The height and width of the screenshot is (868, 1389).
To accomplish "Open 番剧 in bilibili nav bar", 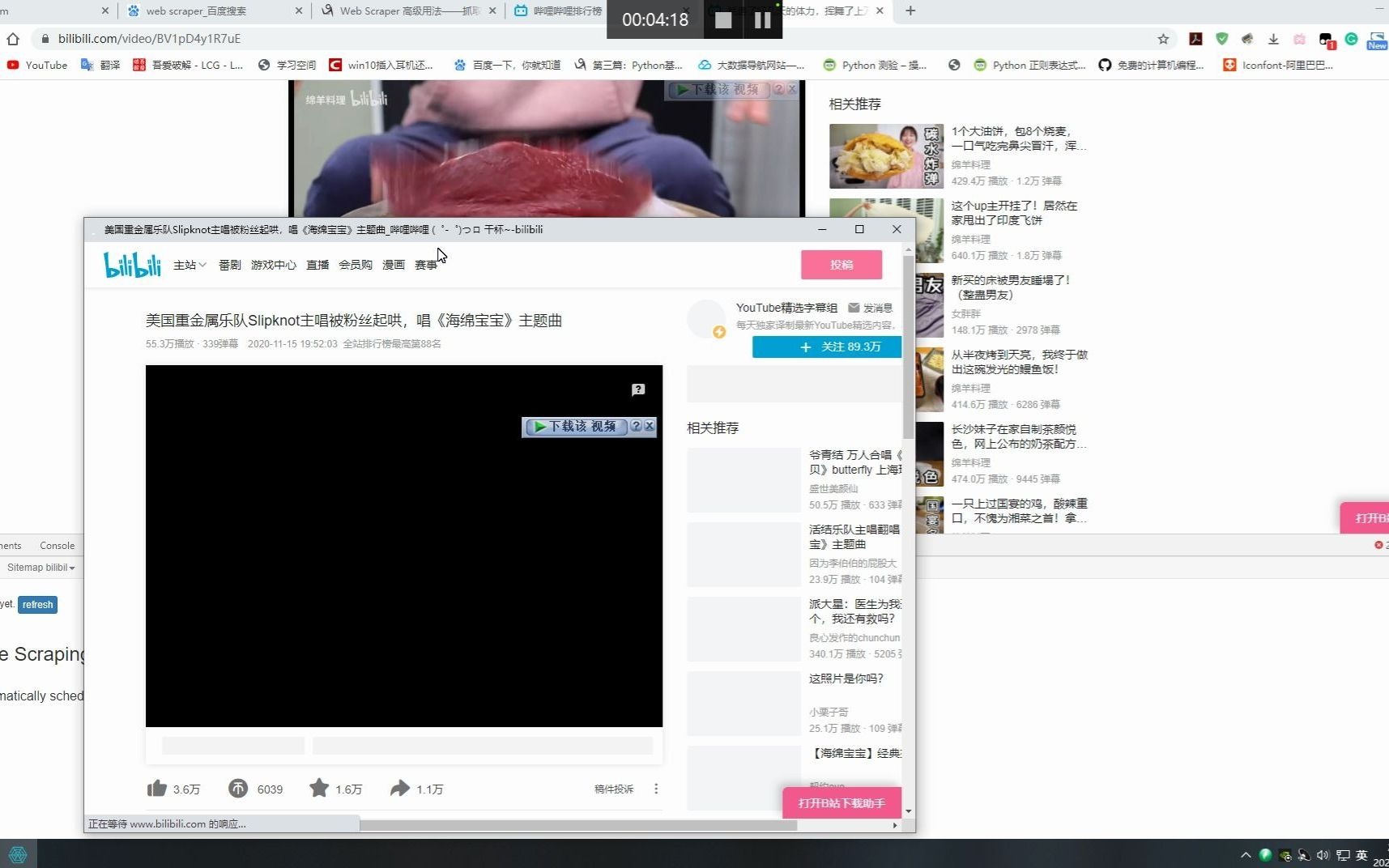I will click(229, 265).
